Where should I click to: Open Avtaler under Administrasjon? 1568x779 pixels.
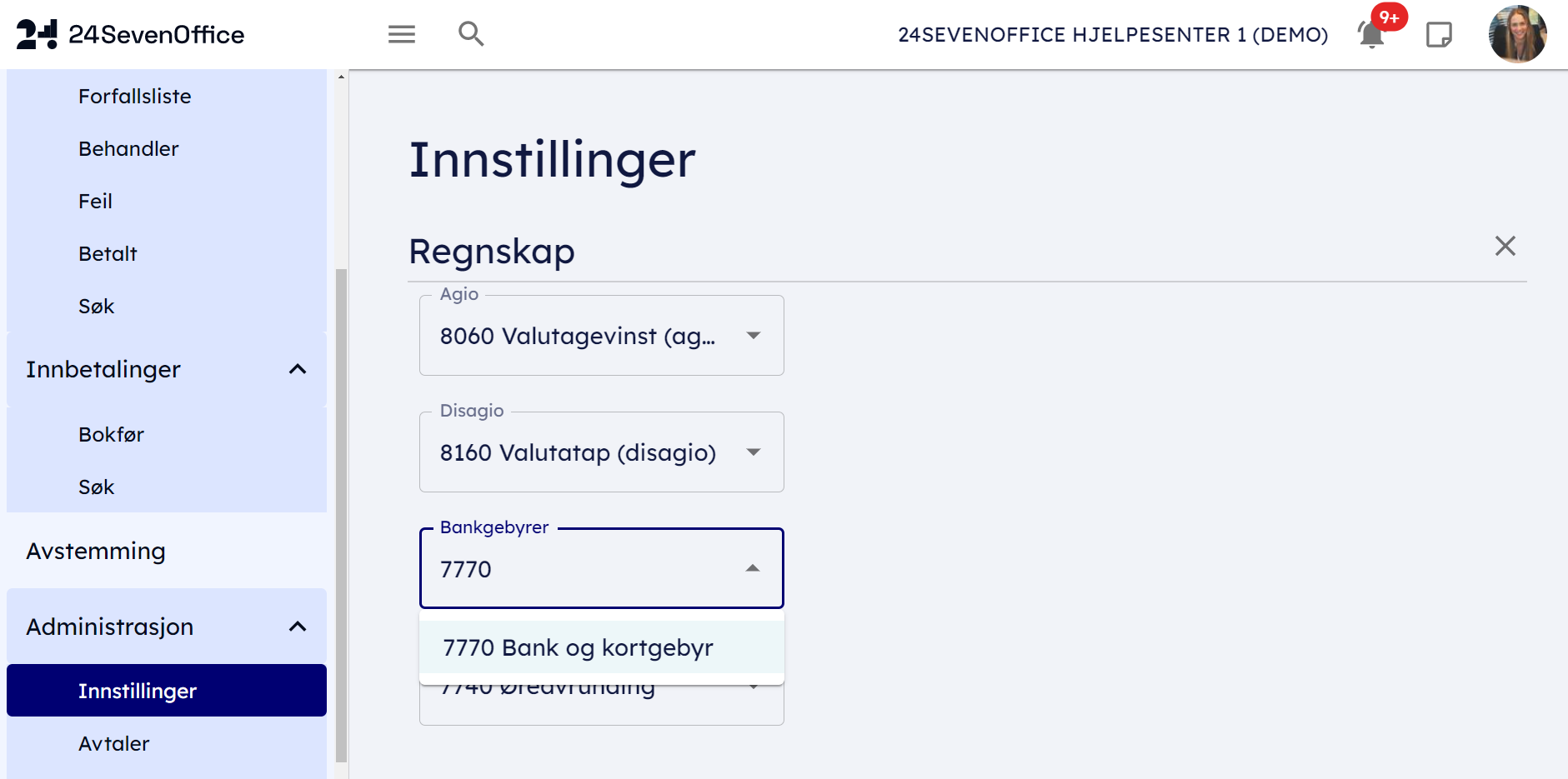[114, 744]
